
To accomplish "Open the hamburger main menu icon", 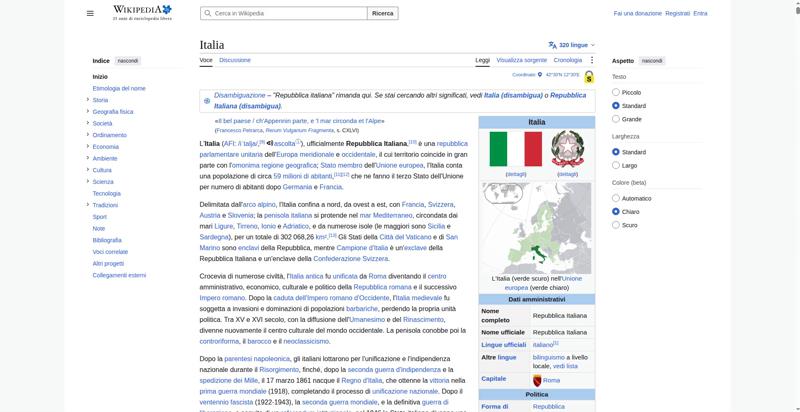I will [90, 13].
